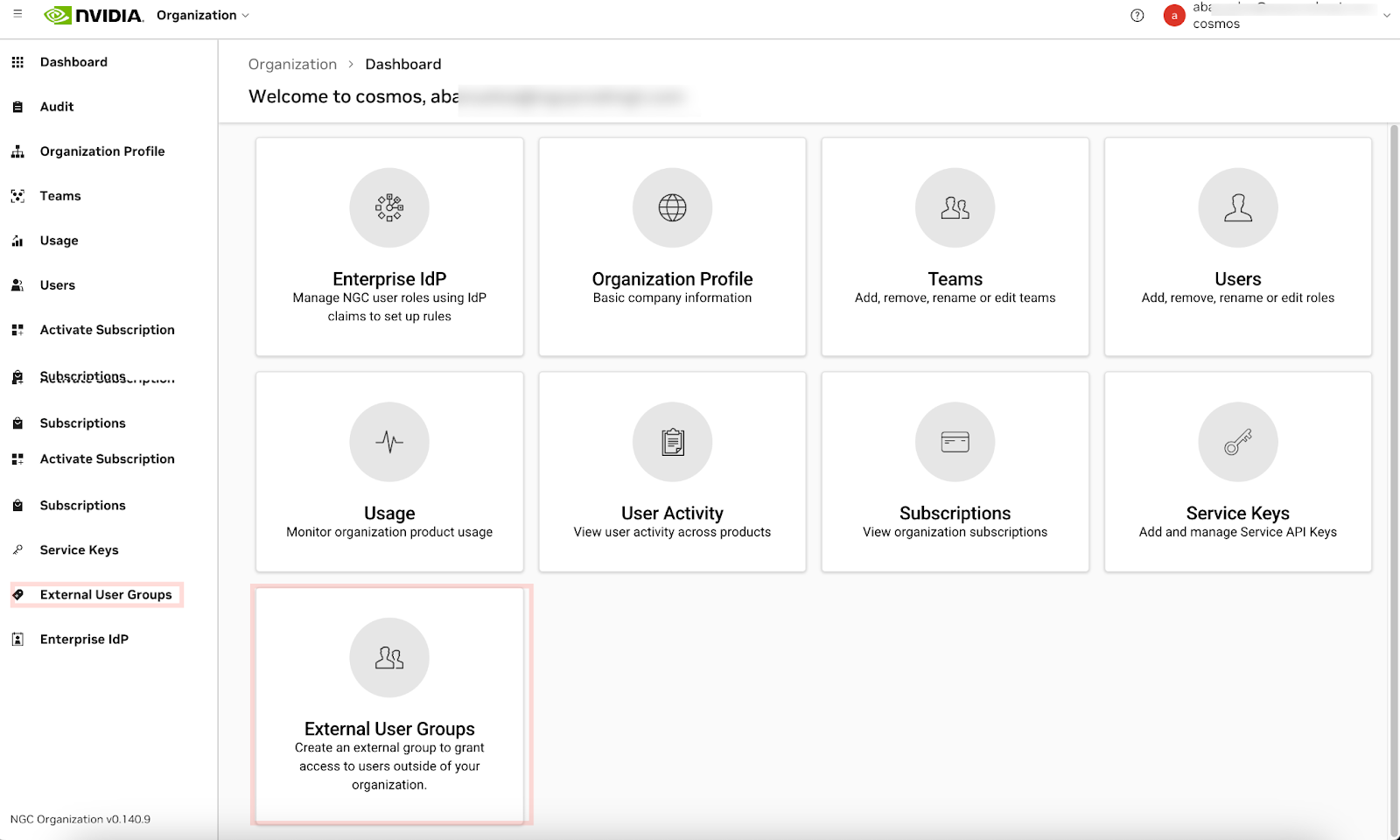The width and height of the screenshot is (1400, 840).
Task: Click the Organization breadcrumb link
Action: coord(292,64)
